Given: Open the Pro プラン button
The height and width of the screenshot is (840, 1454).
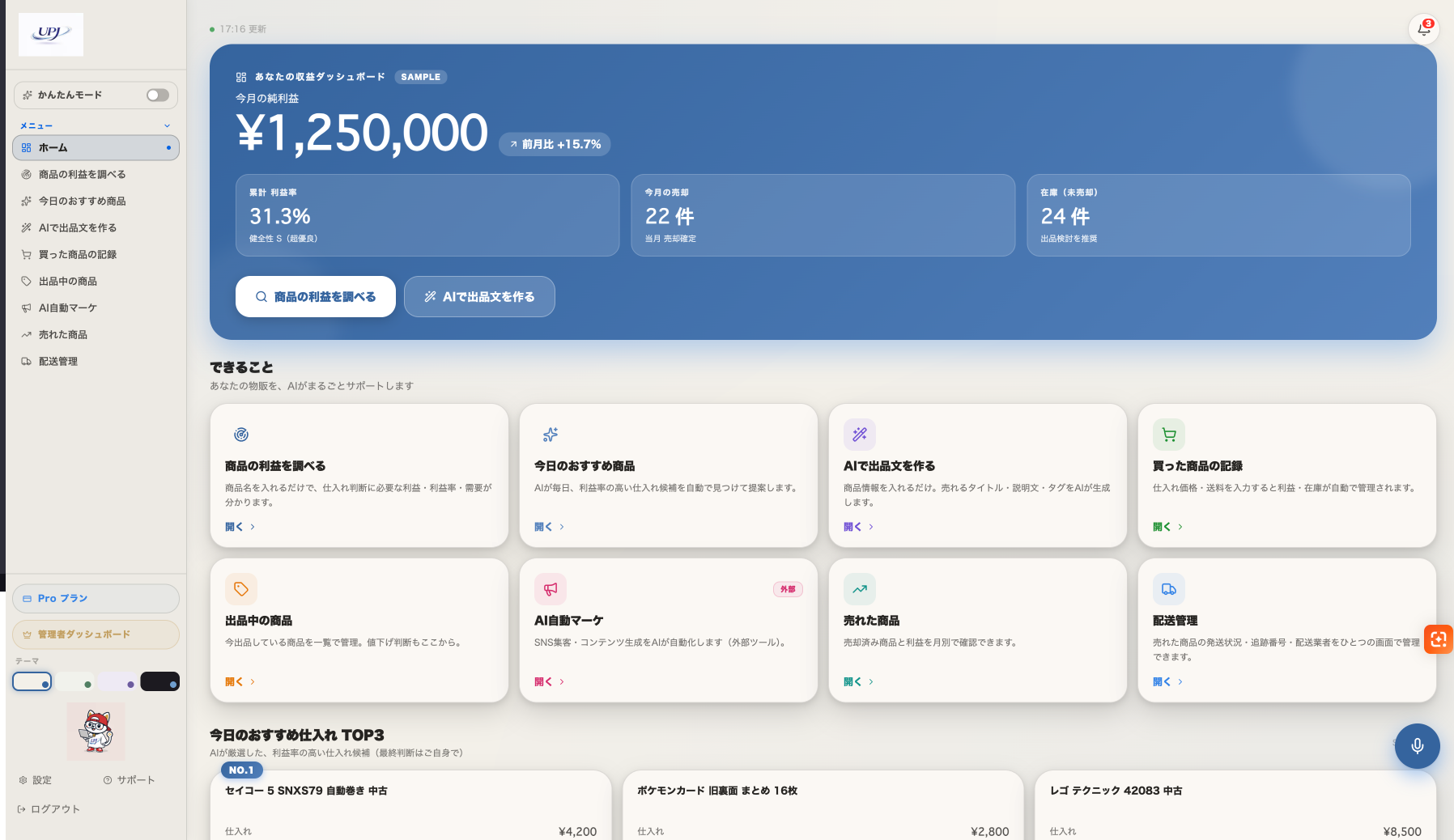Looking at the screenshot, I should tap(96, 599).
